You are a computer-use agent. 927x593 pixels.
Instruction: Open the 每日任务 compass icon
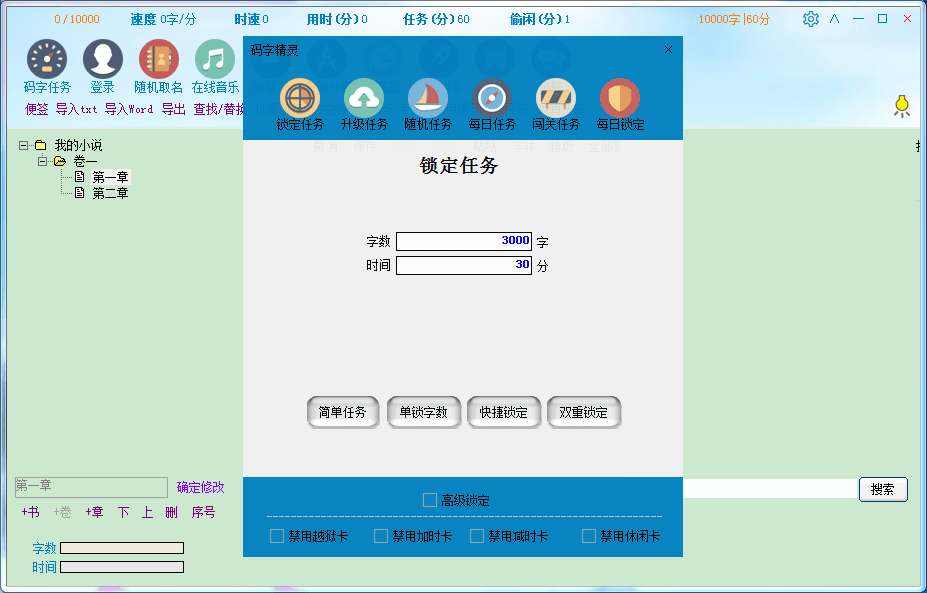[492, 98]
